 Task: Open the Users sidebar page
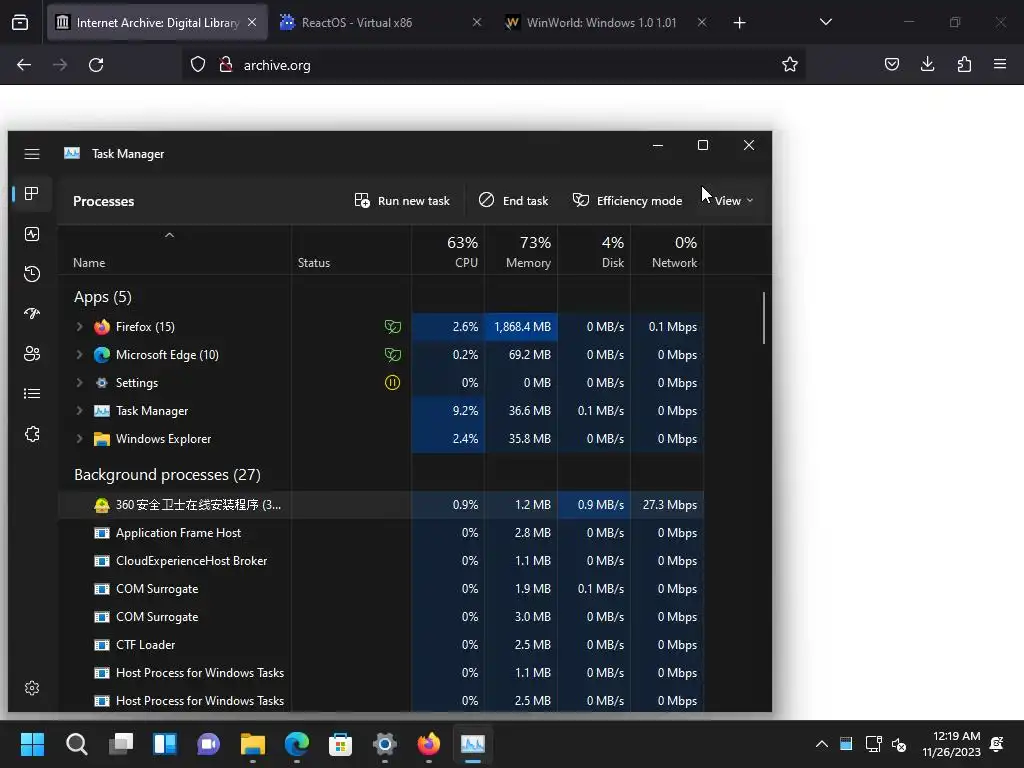pos(32,353)
